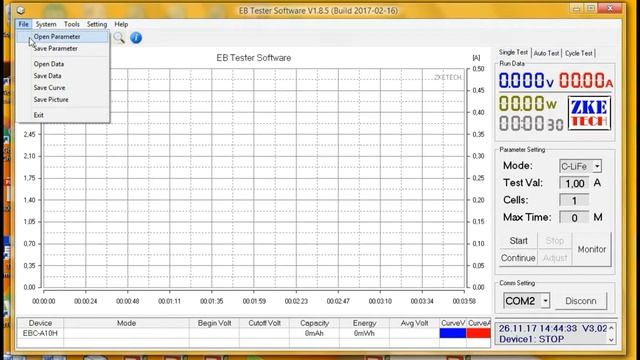
Task: Click the Device1: STOP status line
Action: click(x=531, y=339)
